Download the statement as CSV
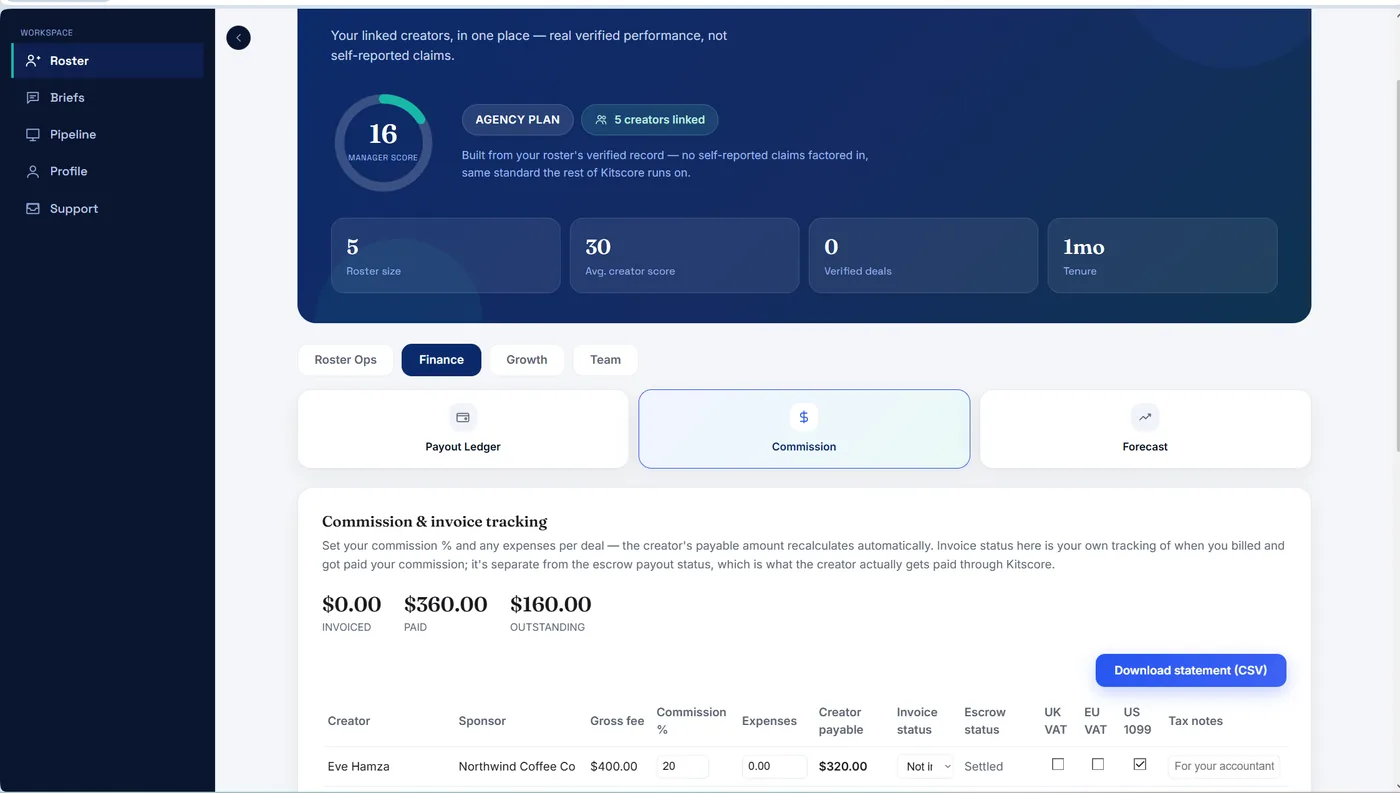 (1190, 671)
